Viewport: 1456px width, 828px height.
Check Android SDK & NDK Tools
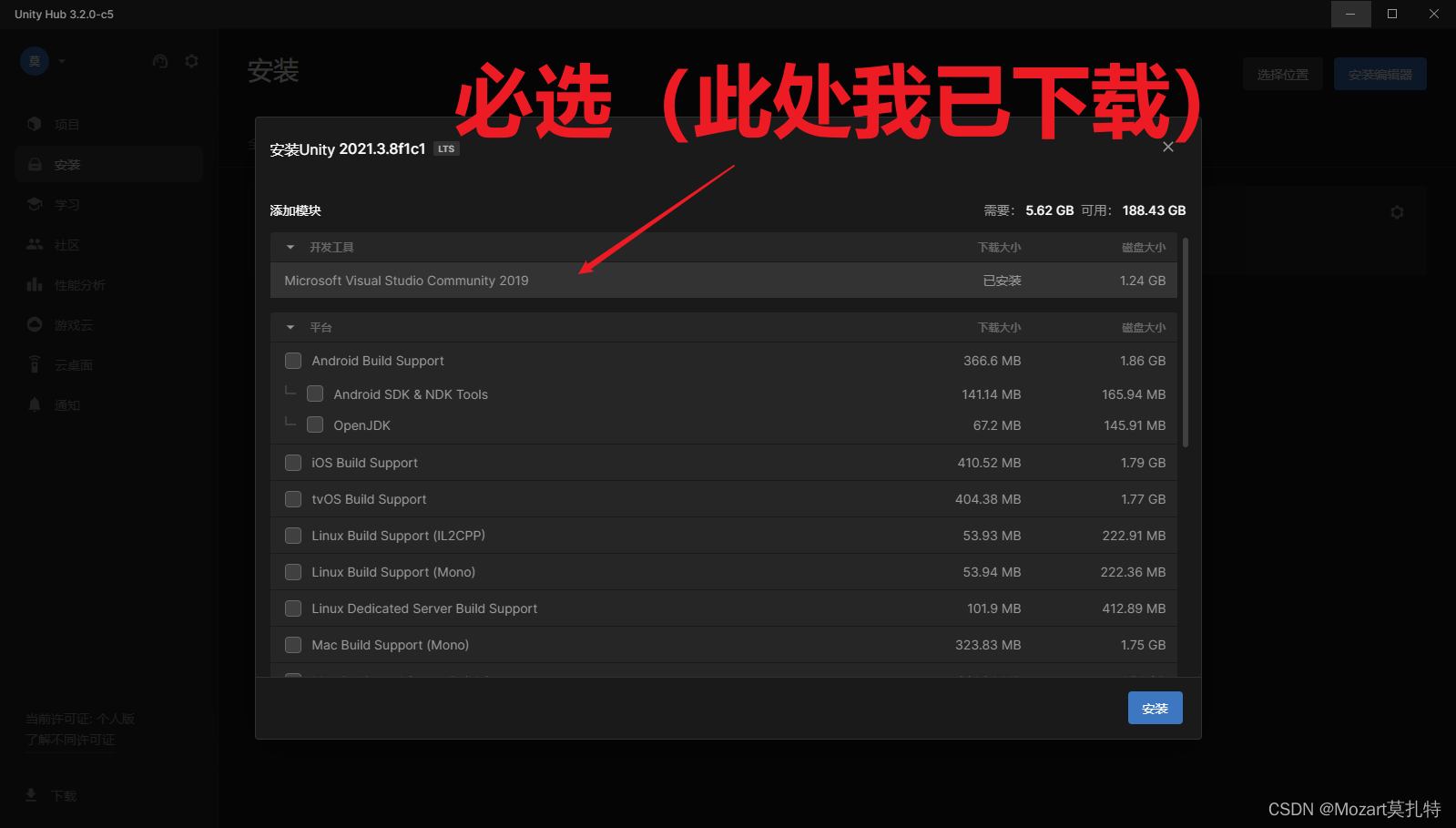pos(315,394)
